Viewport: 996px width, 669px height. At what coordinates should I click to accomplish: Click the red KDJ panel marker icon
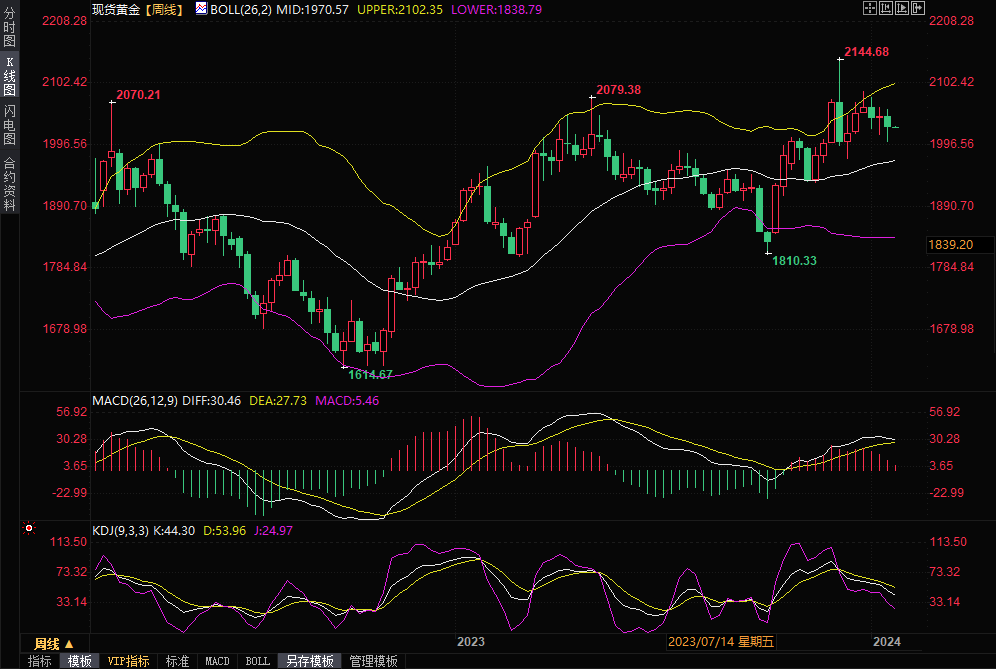tap(29, 528)
